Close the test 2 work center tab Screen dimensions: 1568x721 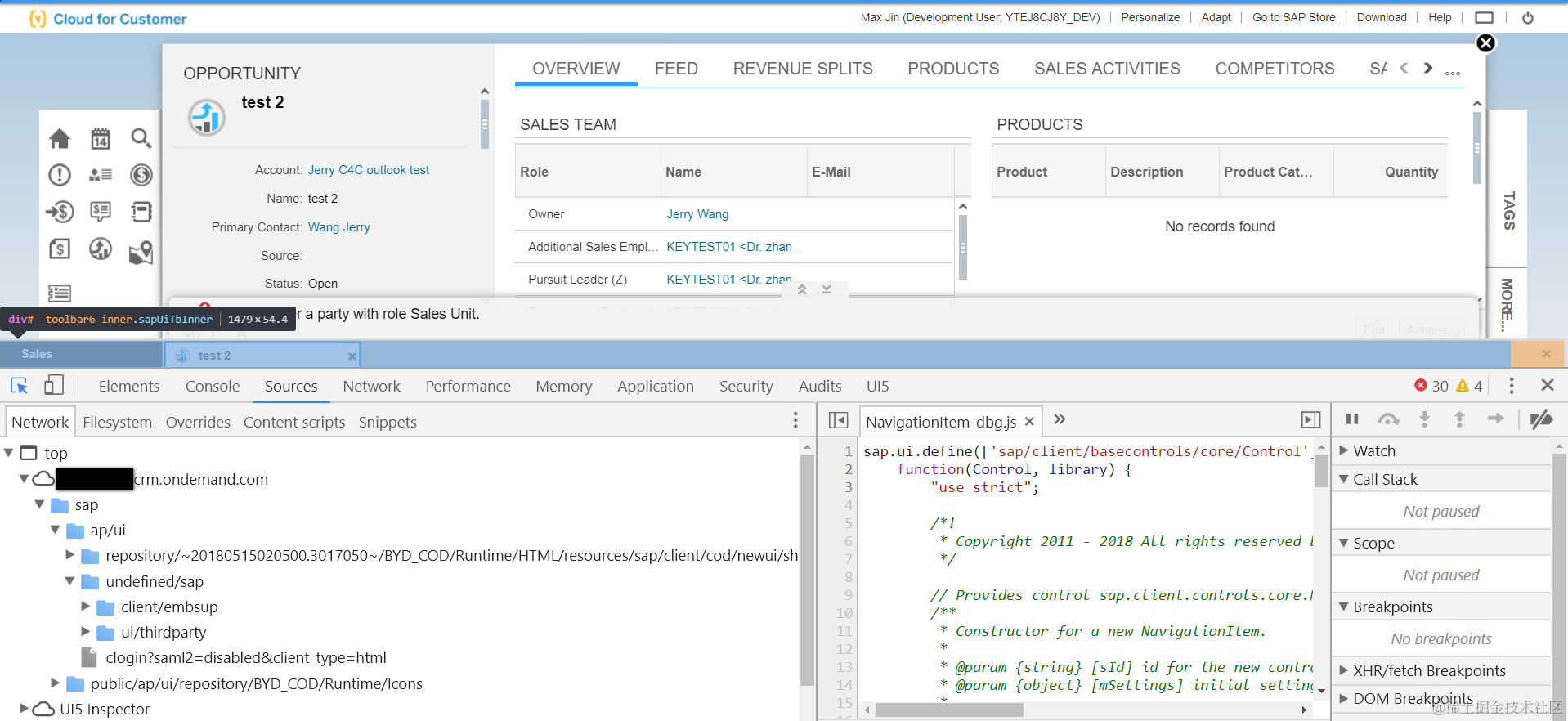point(352,356)
